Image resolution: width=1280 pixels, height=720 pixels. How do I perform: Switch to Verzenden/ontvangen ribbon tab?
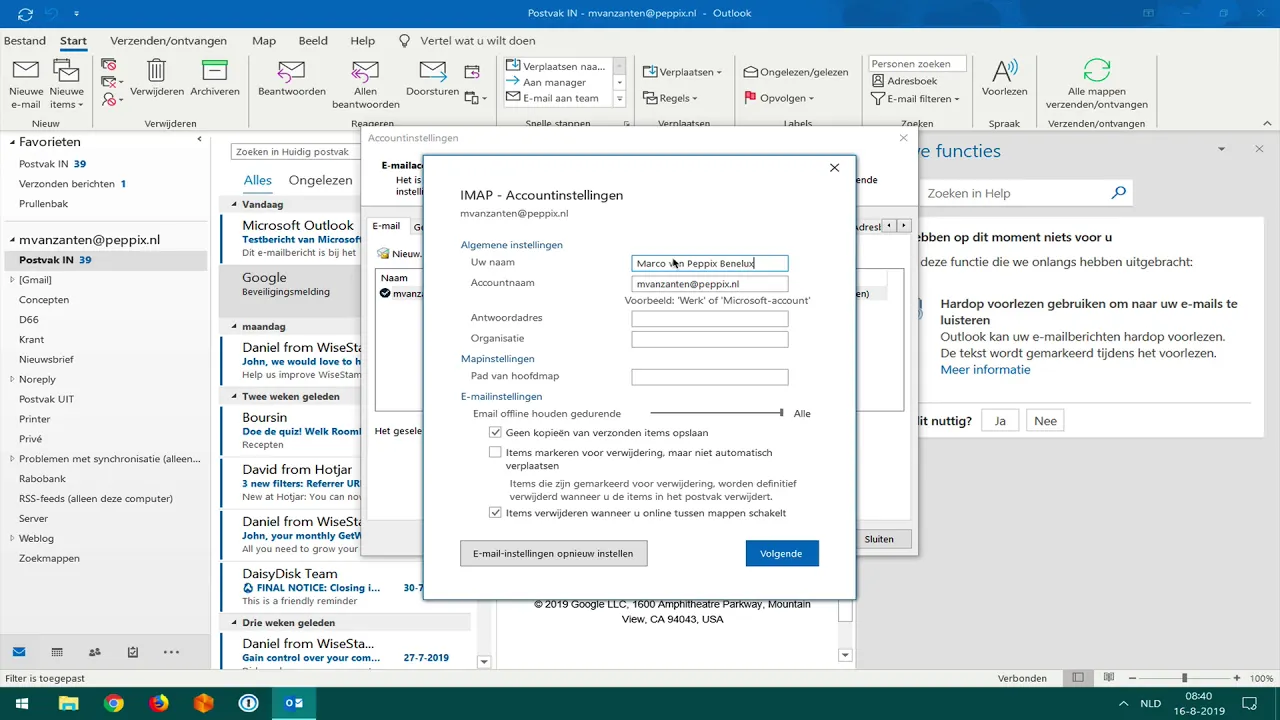pyautogui.click(x=168, y=41)
